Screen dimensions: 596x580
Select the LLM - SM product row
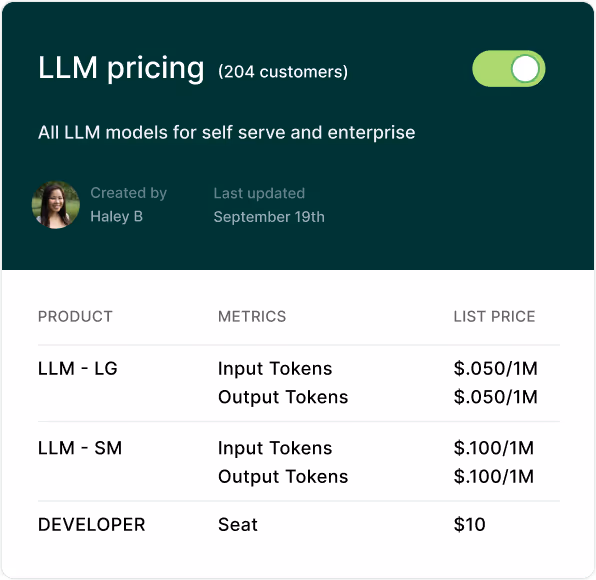tap(299, 461)
